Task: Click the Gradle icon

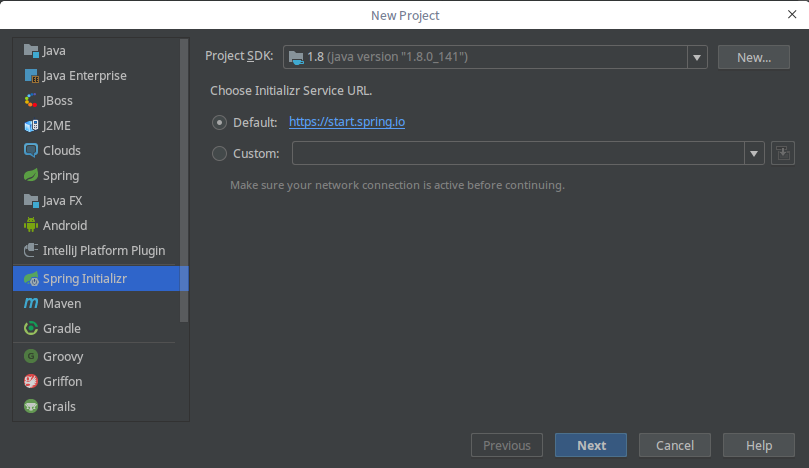Action: 31,328
